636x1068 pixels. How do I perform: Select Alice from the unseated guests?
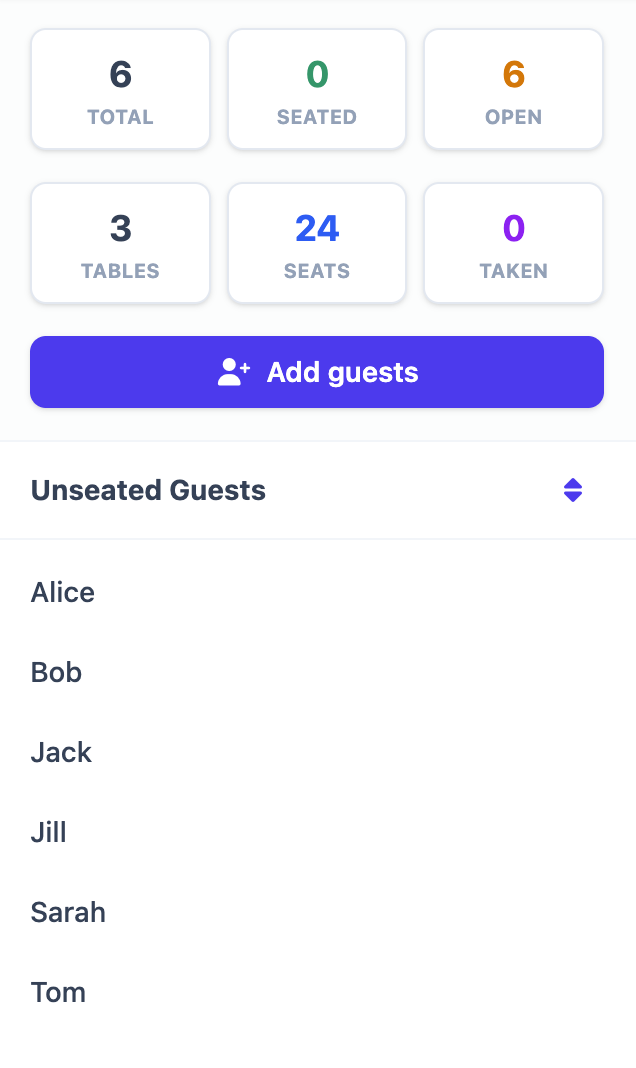[62, 592]
